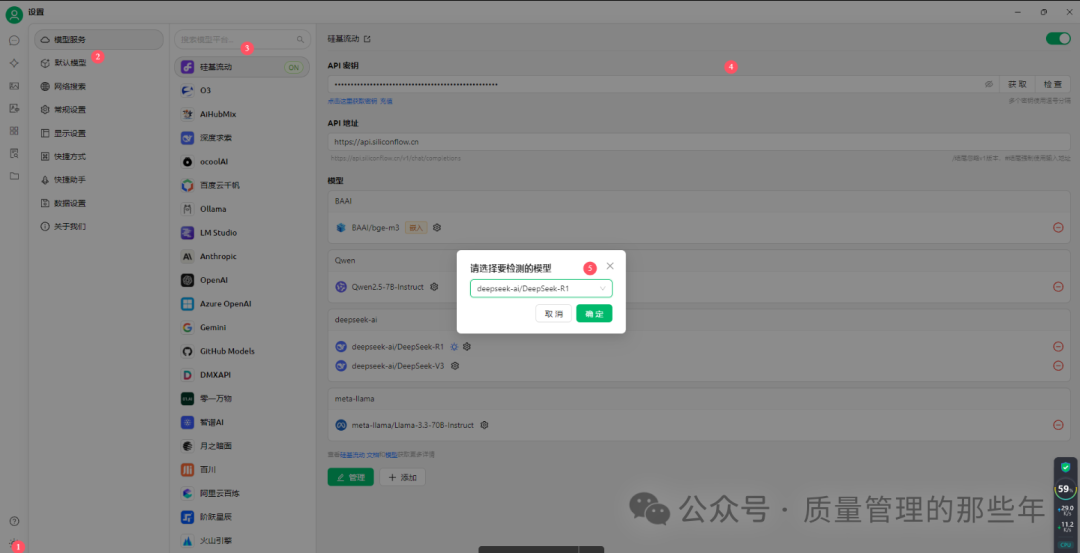
Task: Open the model selection dropdown in dialog
Action: (541, 288)
